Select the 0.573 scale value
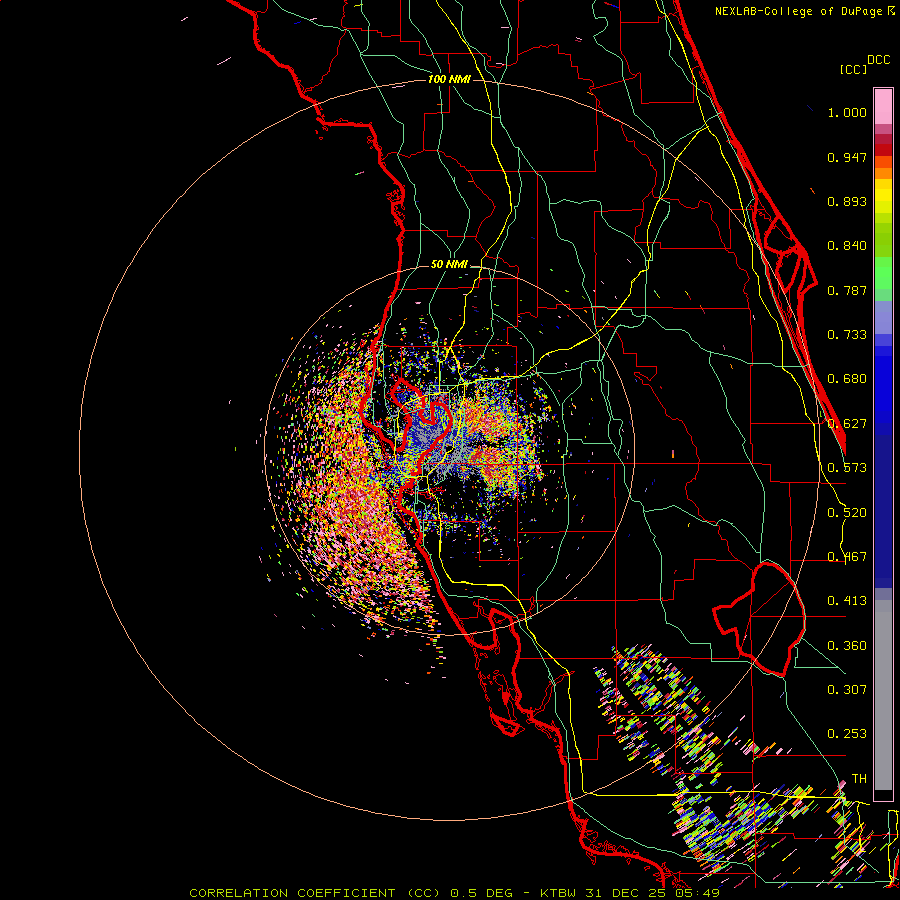Image resolution: width=900 pixels, height=900 pixels. point(847,468)
